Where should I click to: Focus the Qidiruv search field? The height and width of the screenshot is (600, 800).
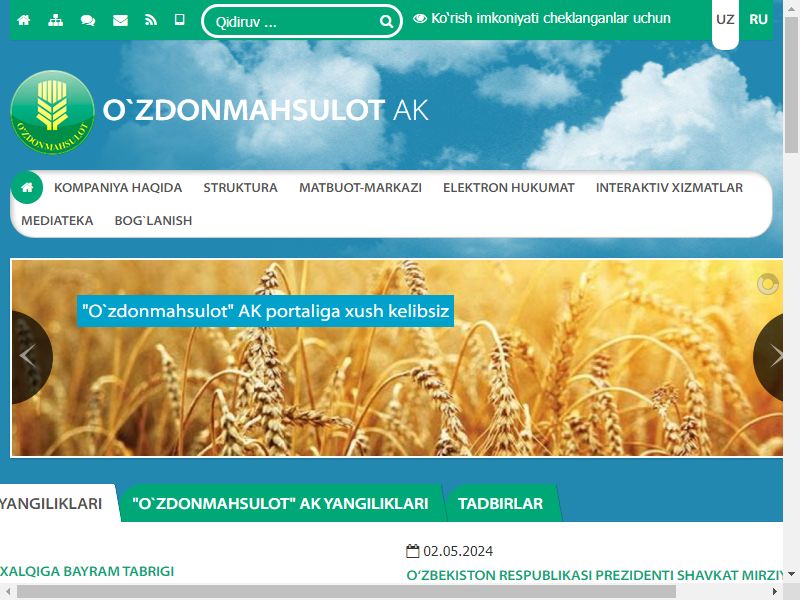[x=293, y=22]
